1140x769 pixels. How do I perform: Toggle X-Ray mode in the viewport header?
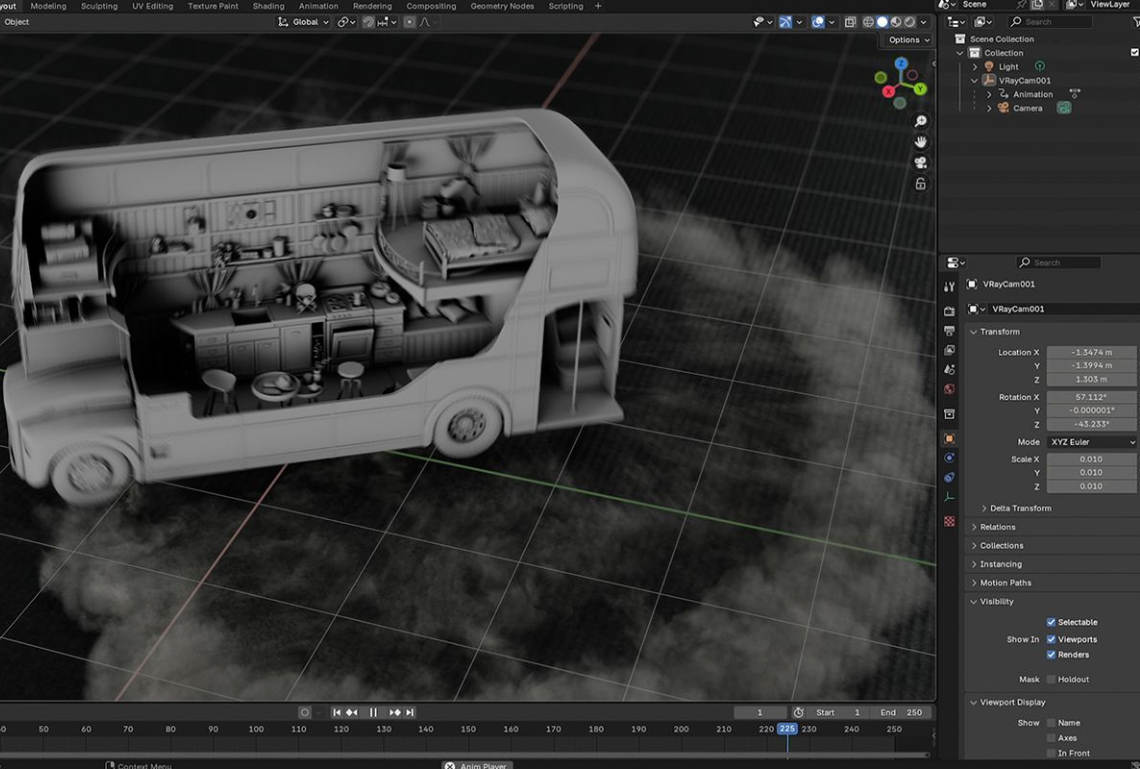tap(850, 21)
